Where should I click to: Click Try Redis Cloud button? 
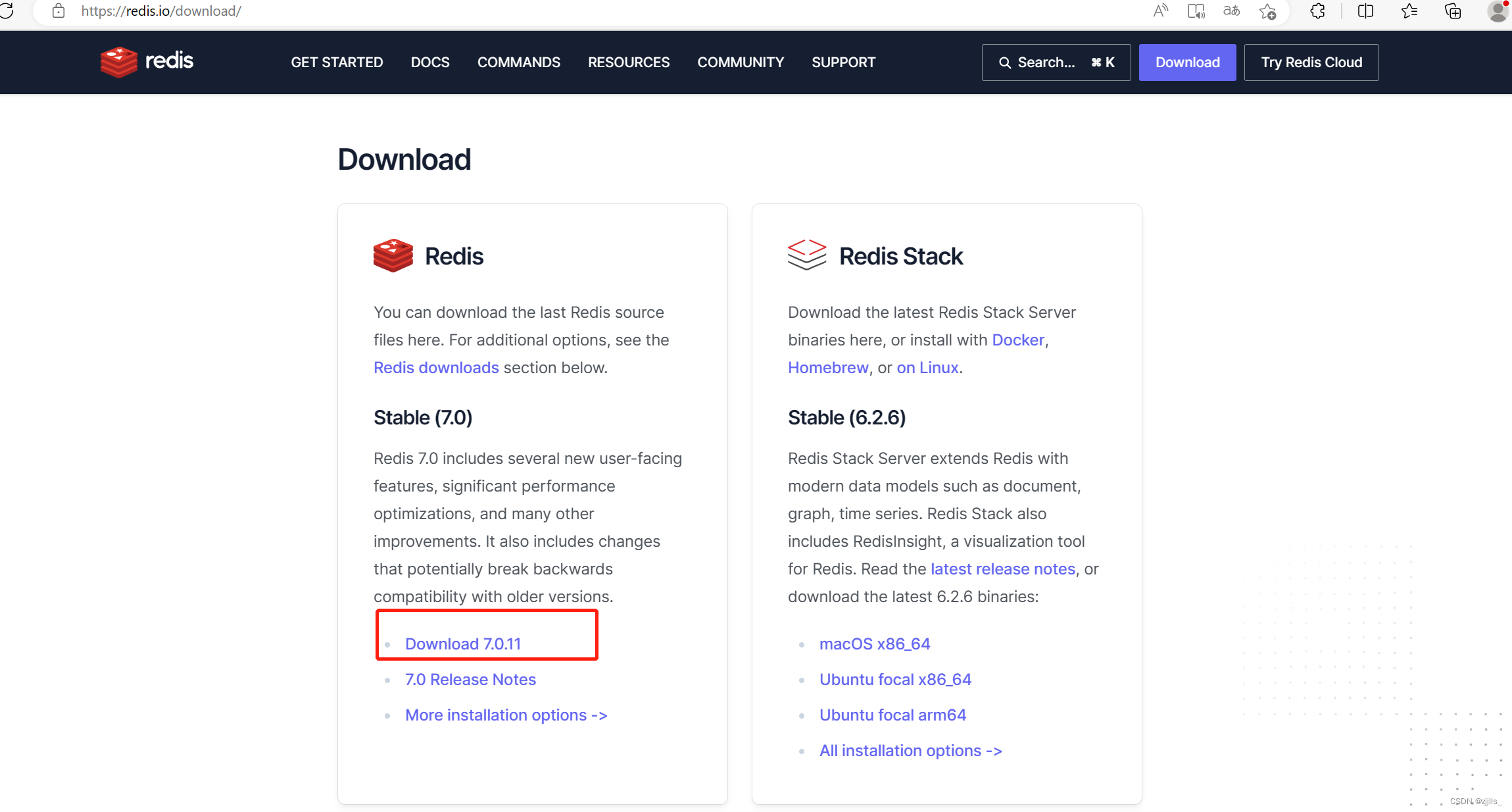coord(1311,63)
